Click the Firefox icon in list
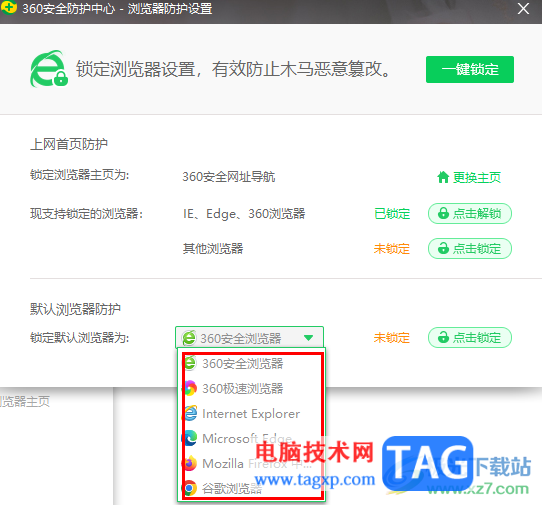 [x=190, y=463]
